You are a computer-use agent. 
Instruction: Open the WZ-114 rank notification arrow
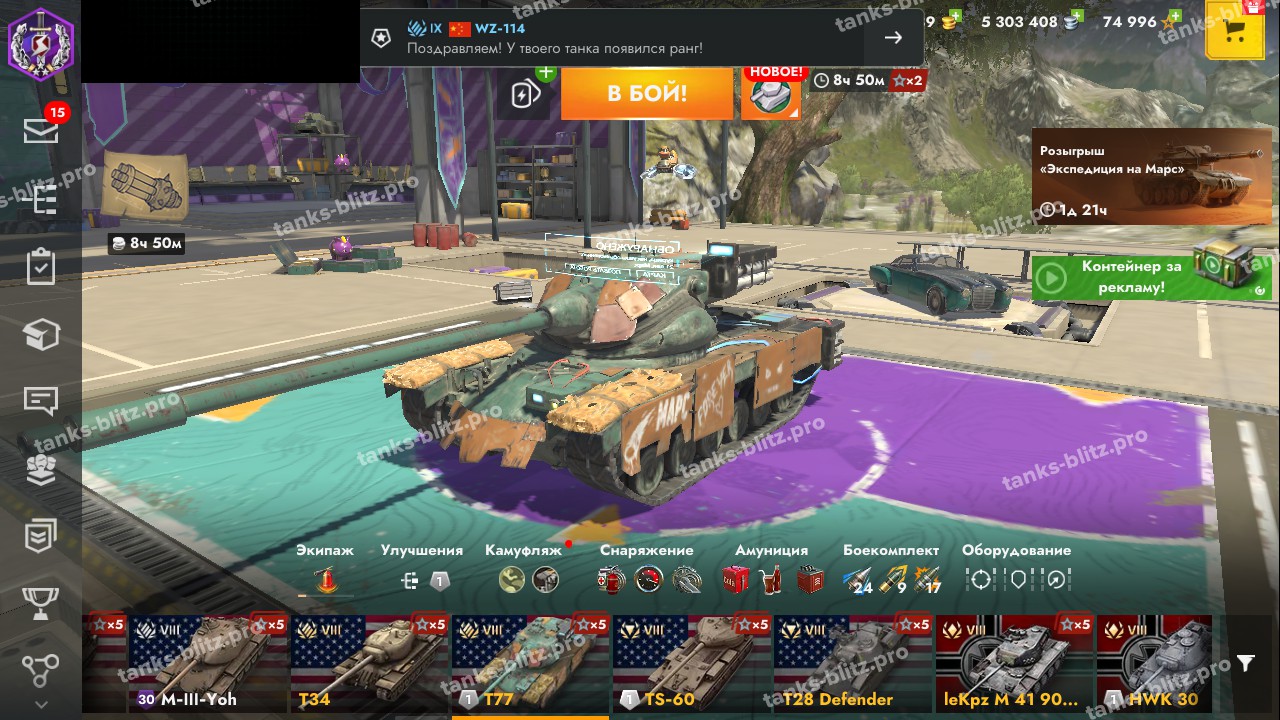(x=893, y=37)
